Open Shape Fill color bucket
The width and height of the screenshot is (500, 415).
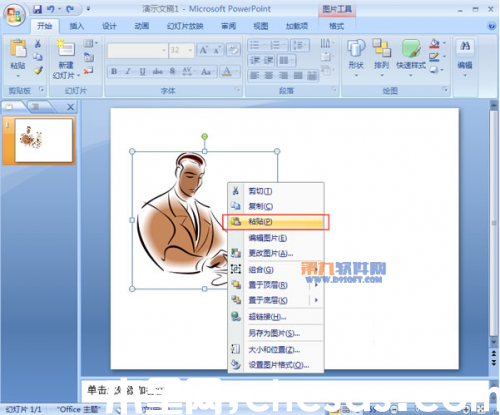point(434,43)
